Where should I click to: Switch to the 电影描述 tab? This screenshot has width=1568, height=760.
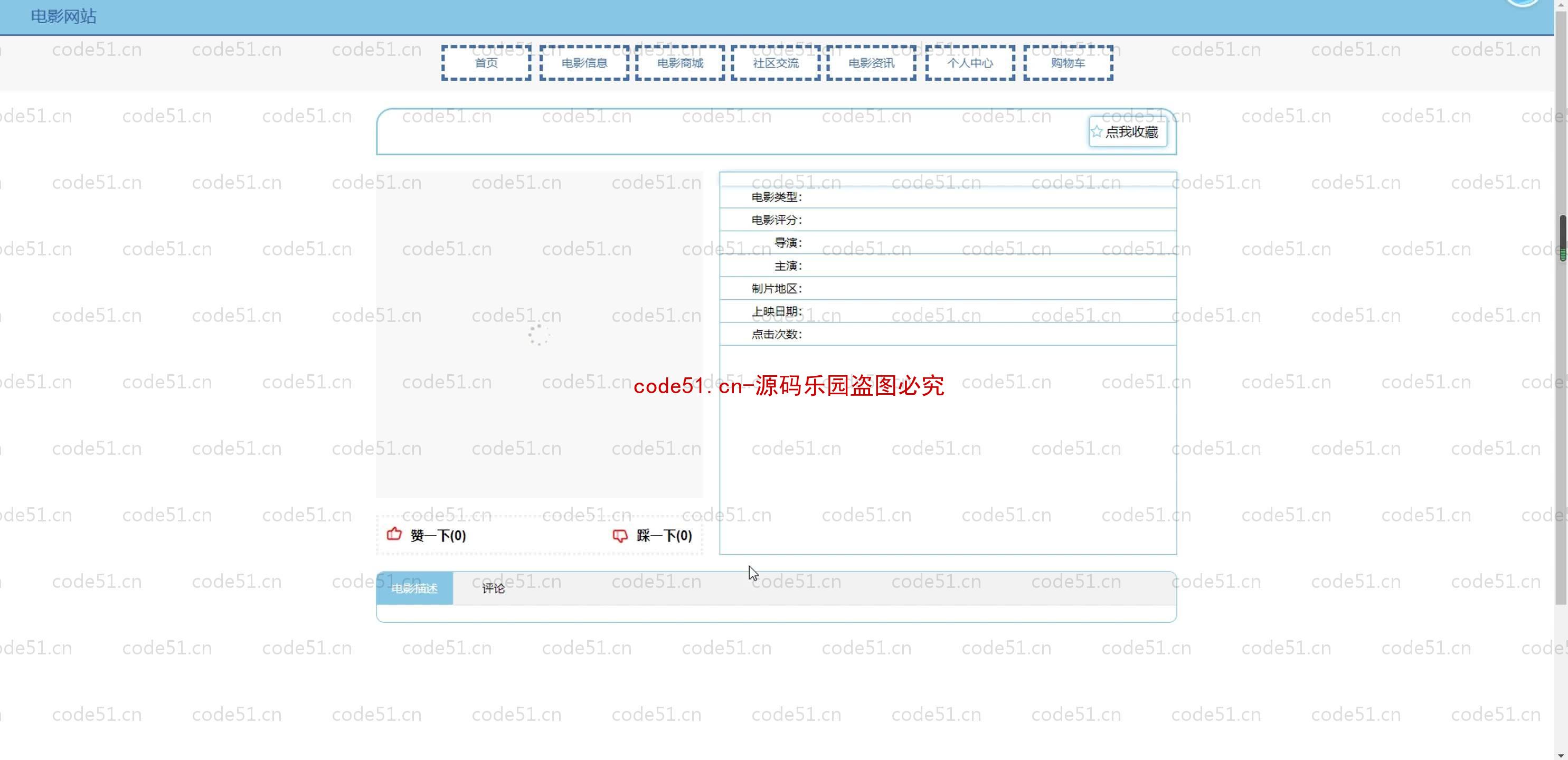tap(414, 588)
